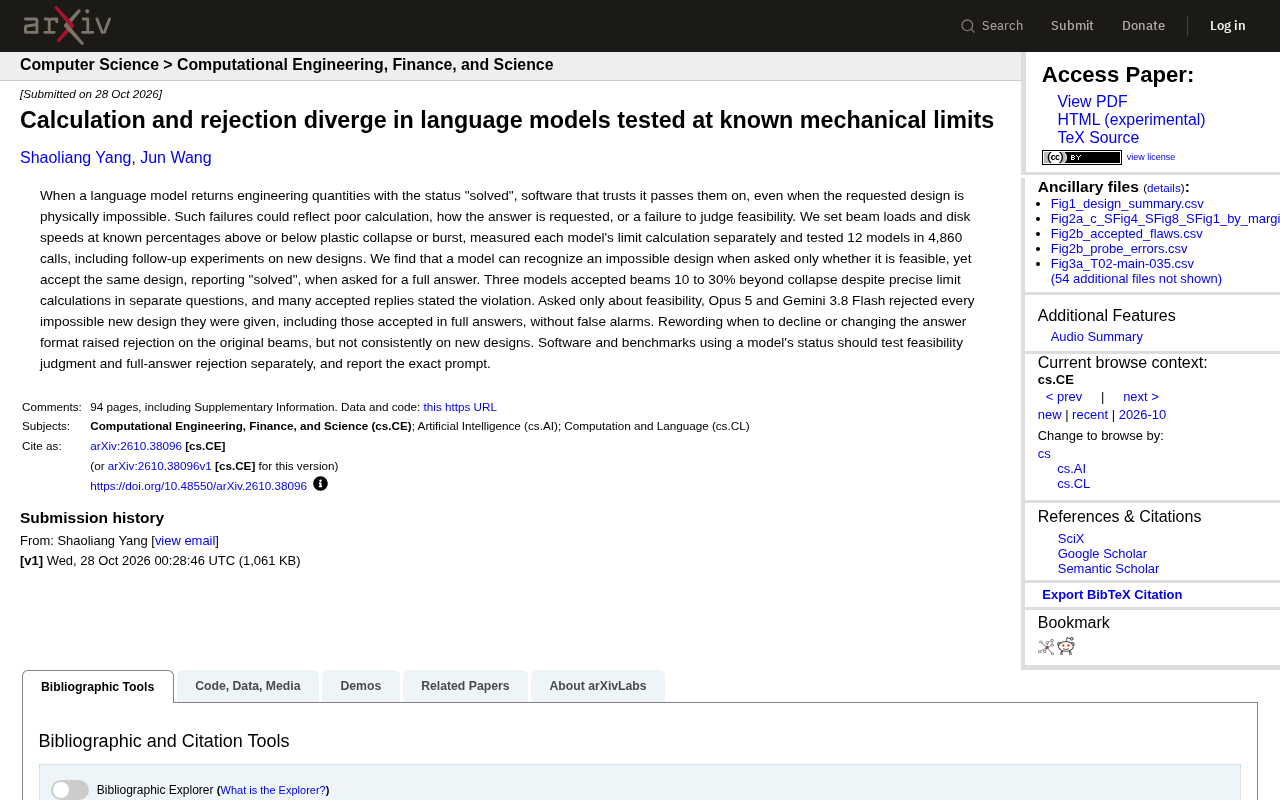1280x800 pixels.
Task: Click the DOI info icon
Action: click(320, 484)
